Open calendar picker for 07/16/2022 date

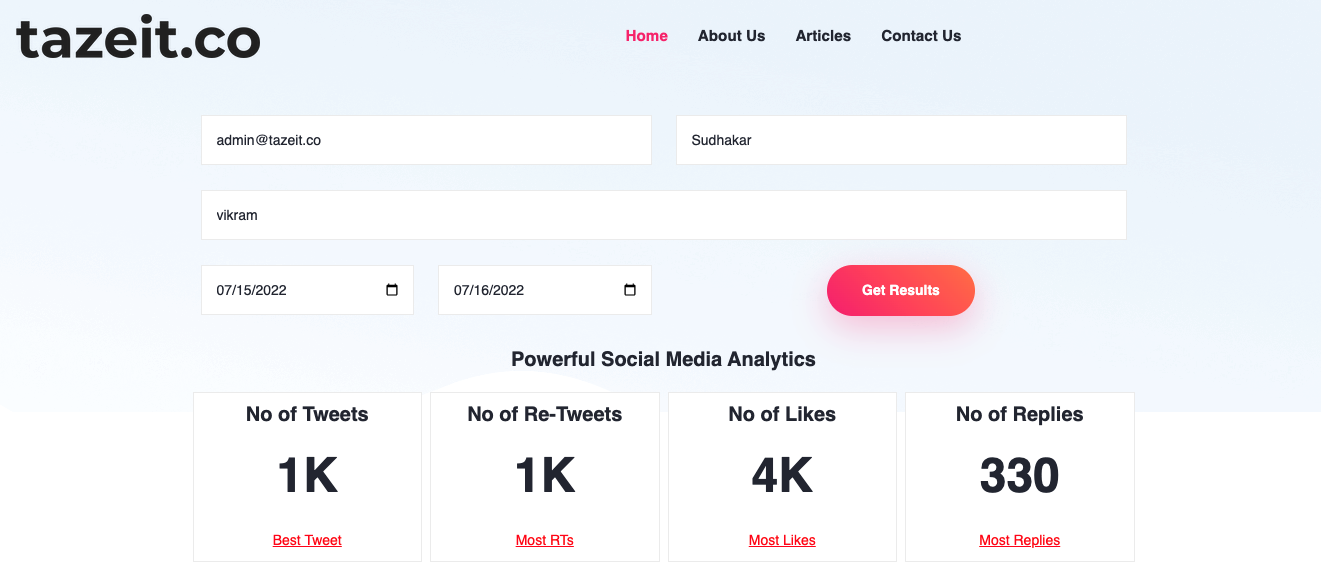630,290
